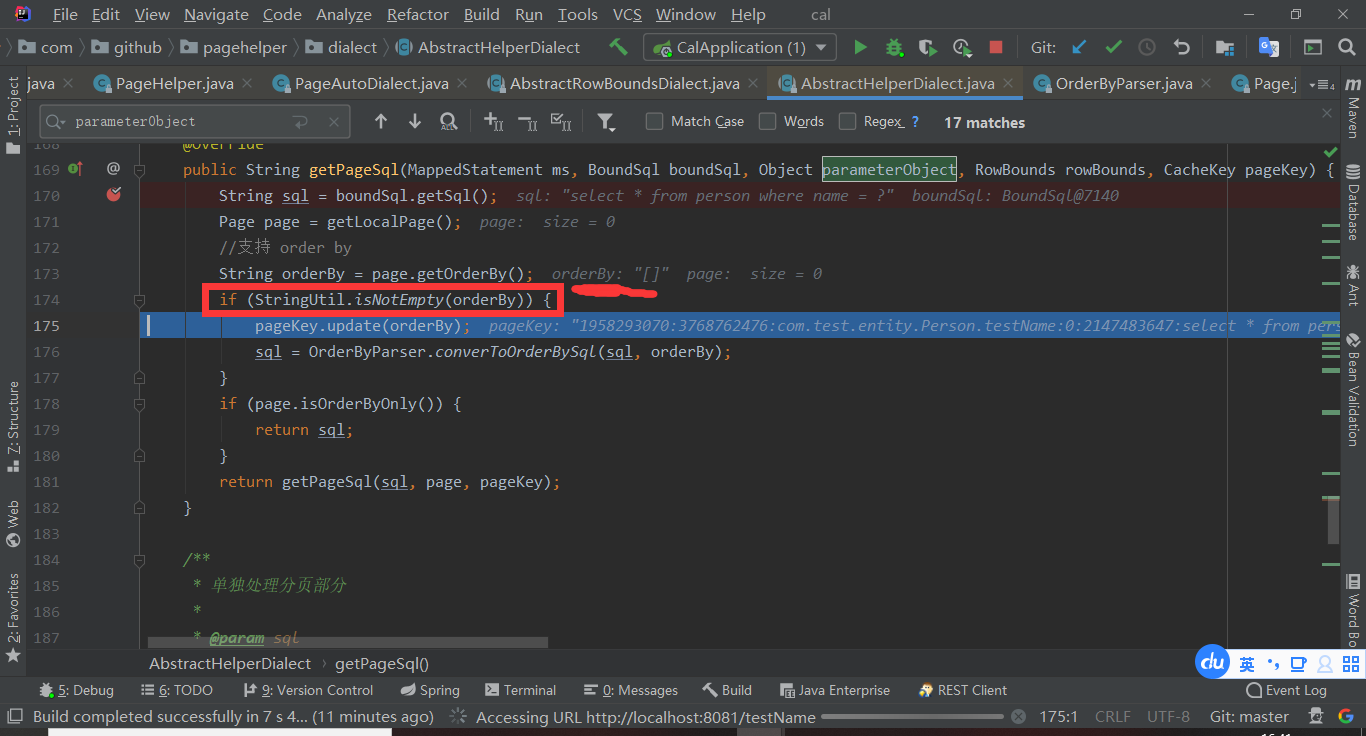Open the 1: Project side panel
1366x736 pixels.
pos(13,115)
